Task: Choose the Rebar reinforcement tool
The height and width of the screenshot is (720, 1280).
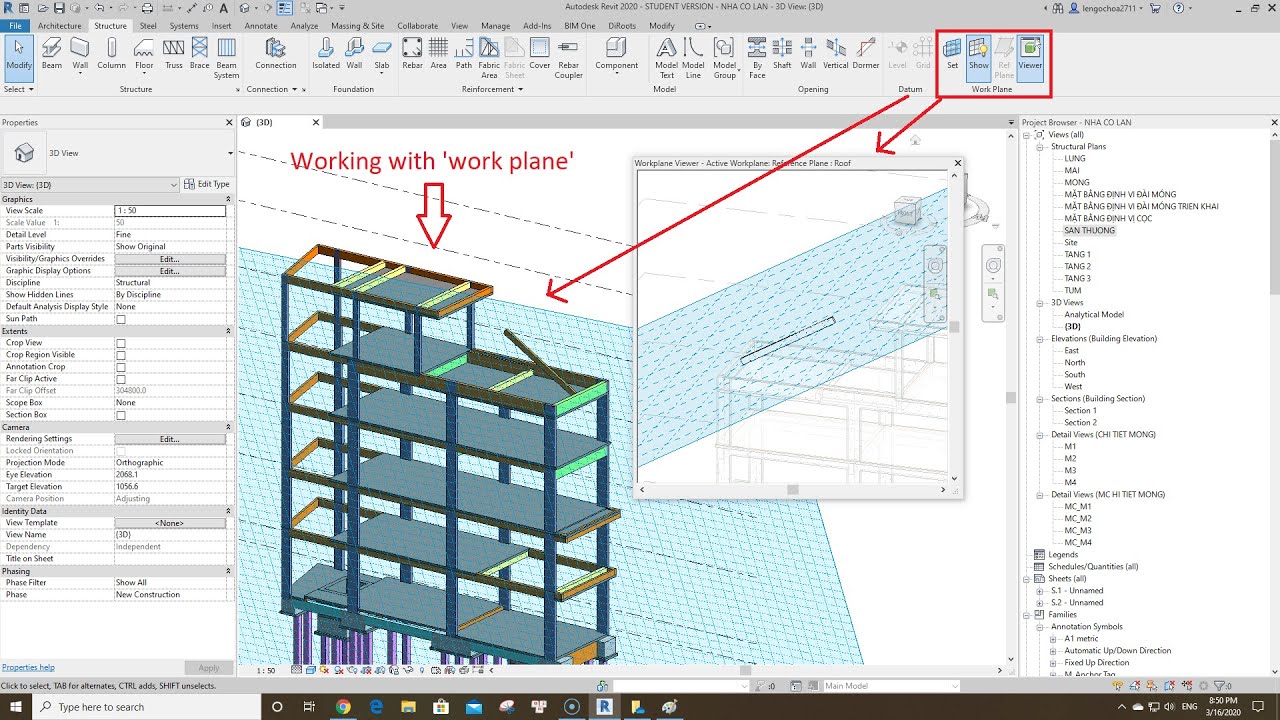Action: click(412, 53)
